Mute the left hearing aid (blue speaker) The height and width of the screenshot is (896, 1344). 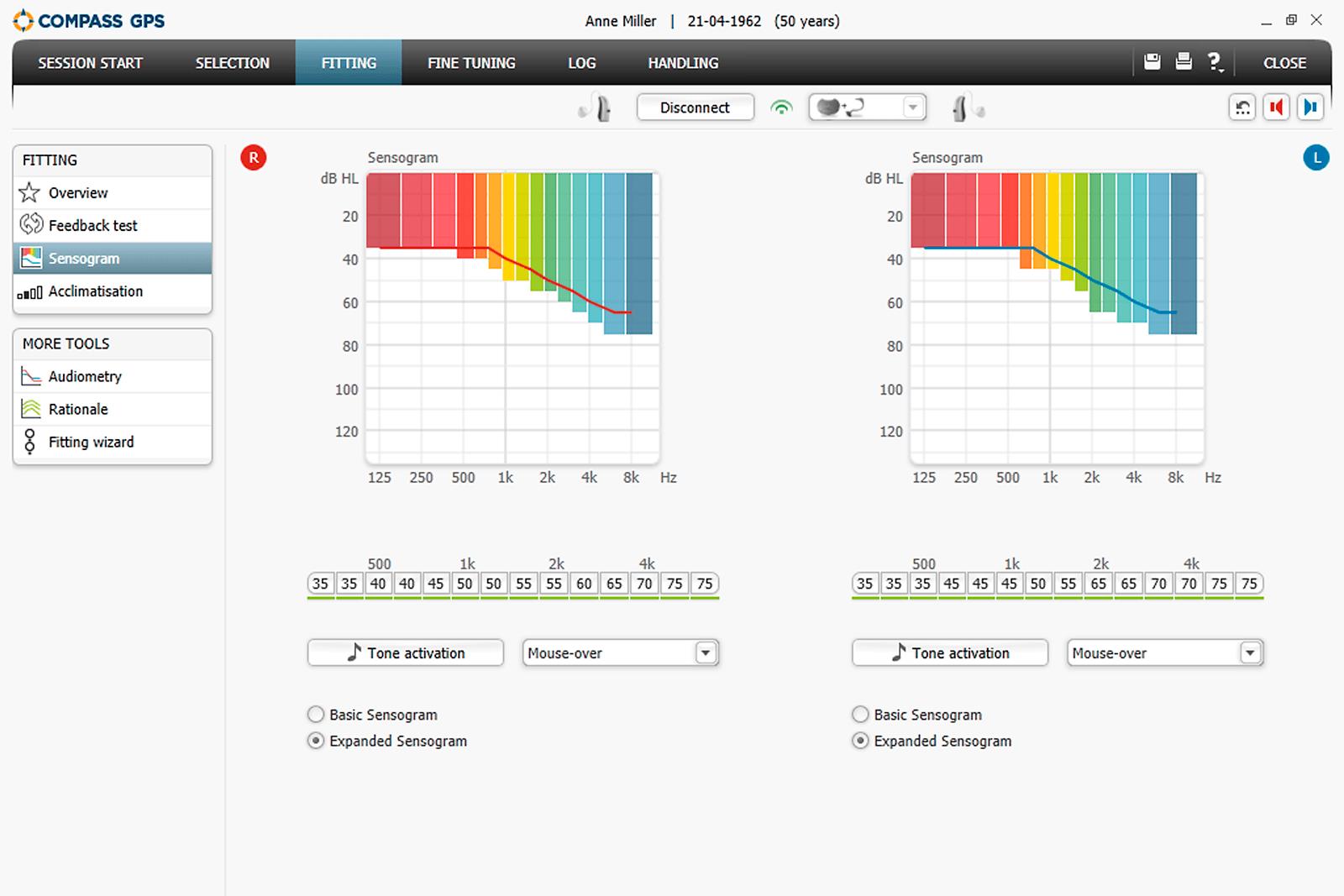pos(1310,107)
